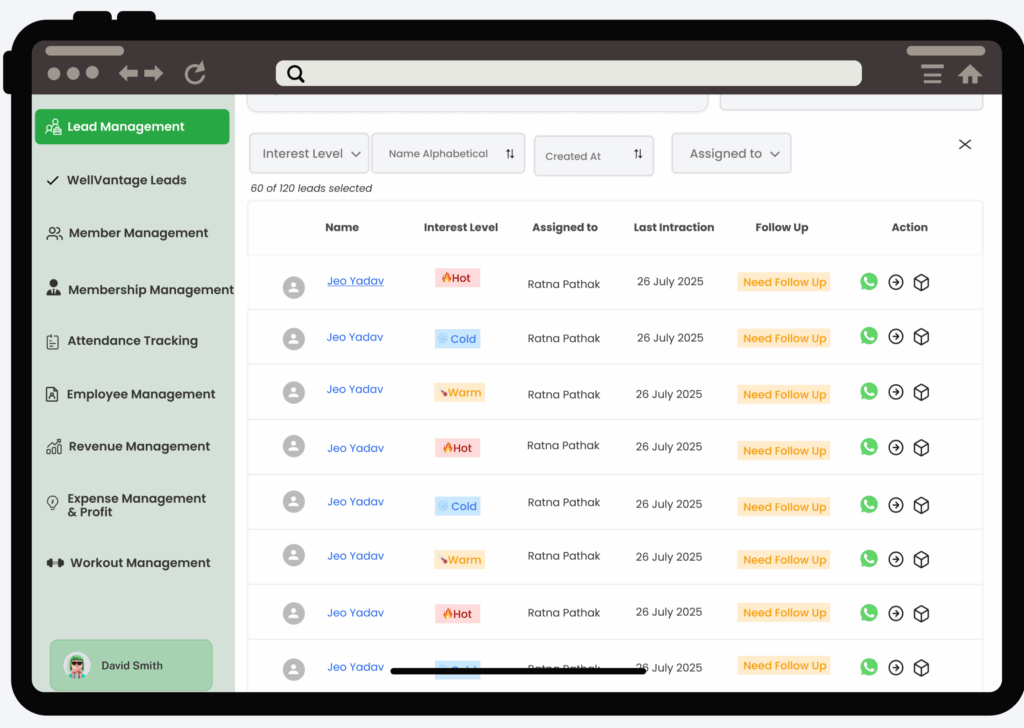1024x728 pixels.
Task: Expand Interest Level dropdown
Action: (x=309, y=154)
